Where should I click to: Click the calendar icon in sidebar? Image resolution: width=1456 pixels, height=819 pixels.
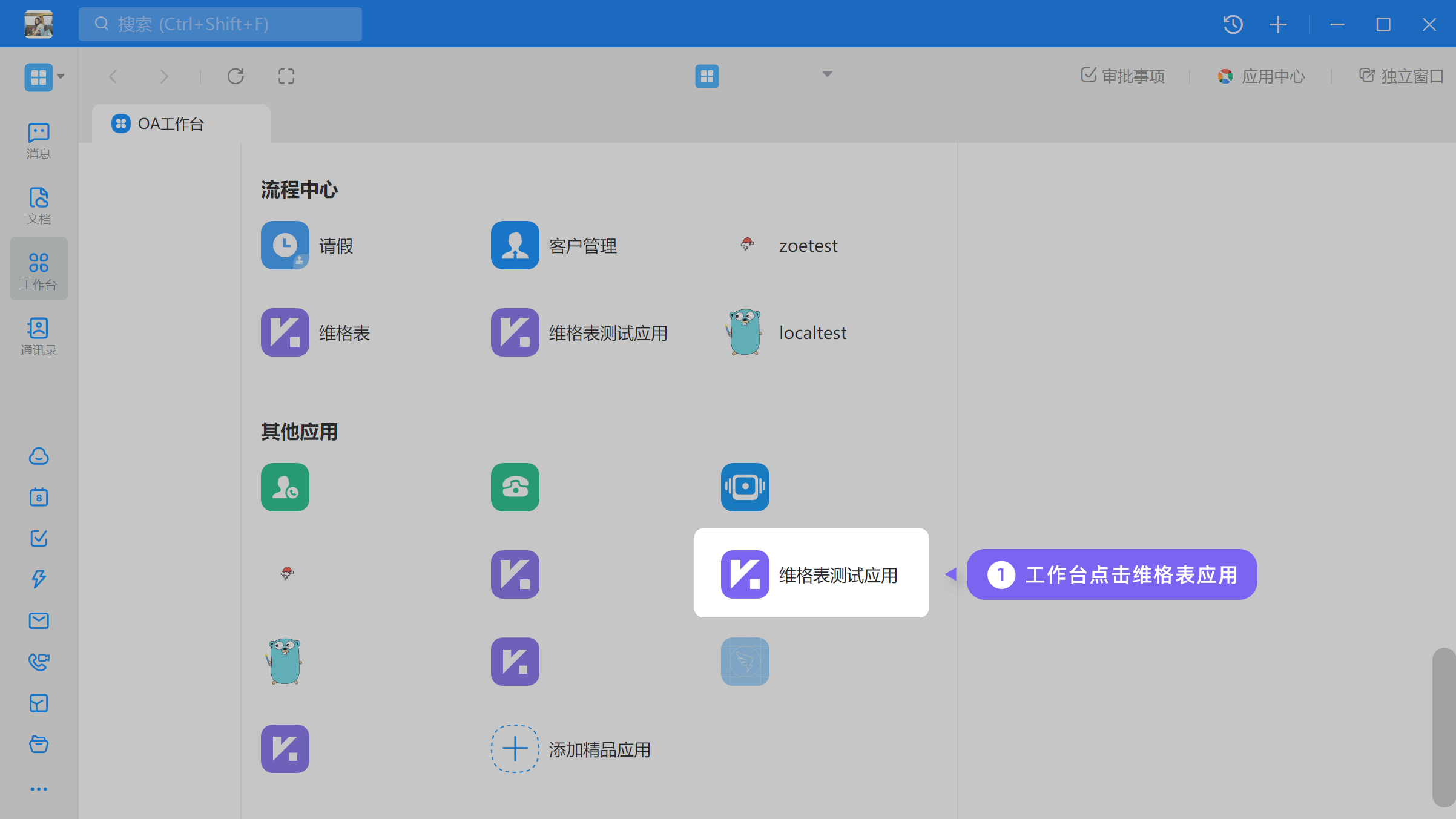tap(39, 497)
